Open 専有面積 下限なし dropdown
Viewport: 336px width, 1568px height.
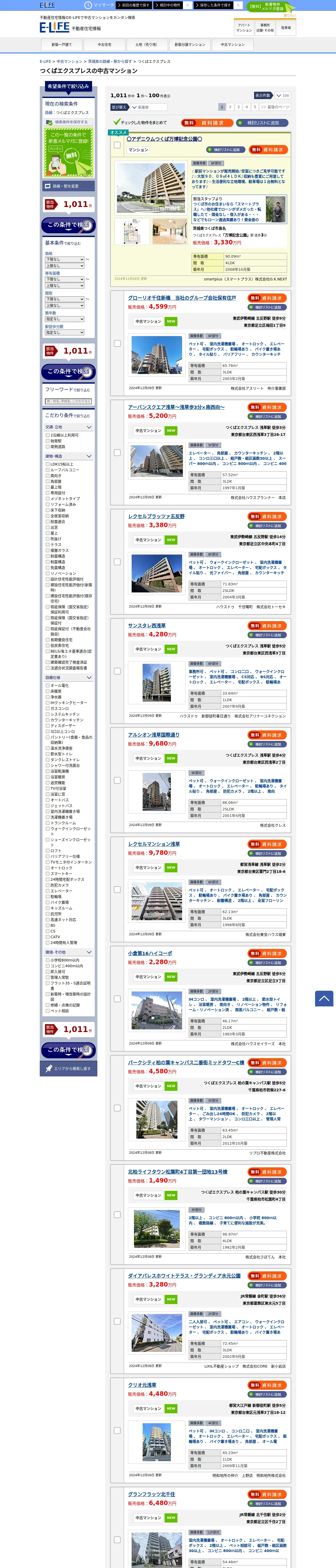(x=64, y=279)
